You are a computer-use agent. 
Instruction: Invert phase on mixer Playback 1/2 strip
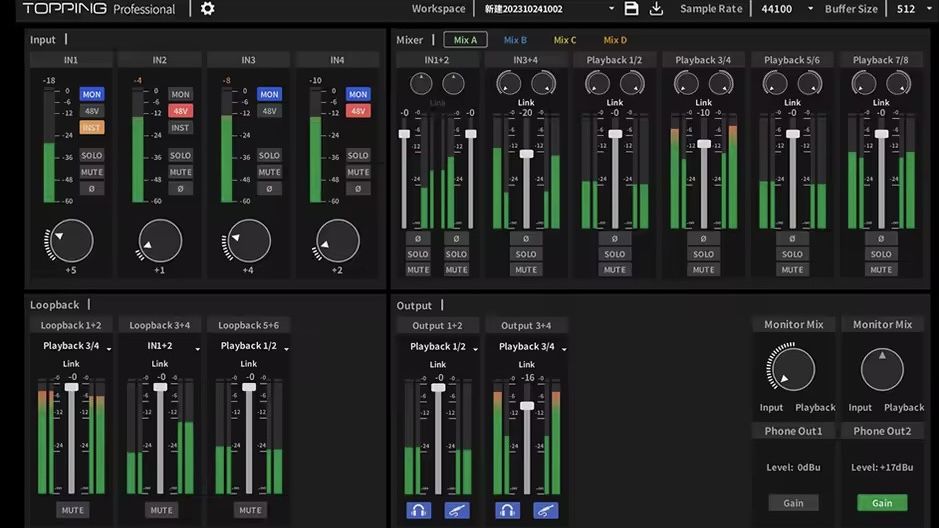(x=614, y=238)
